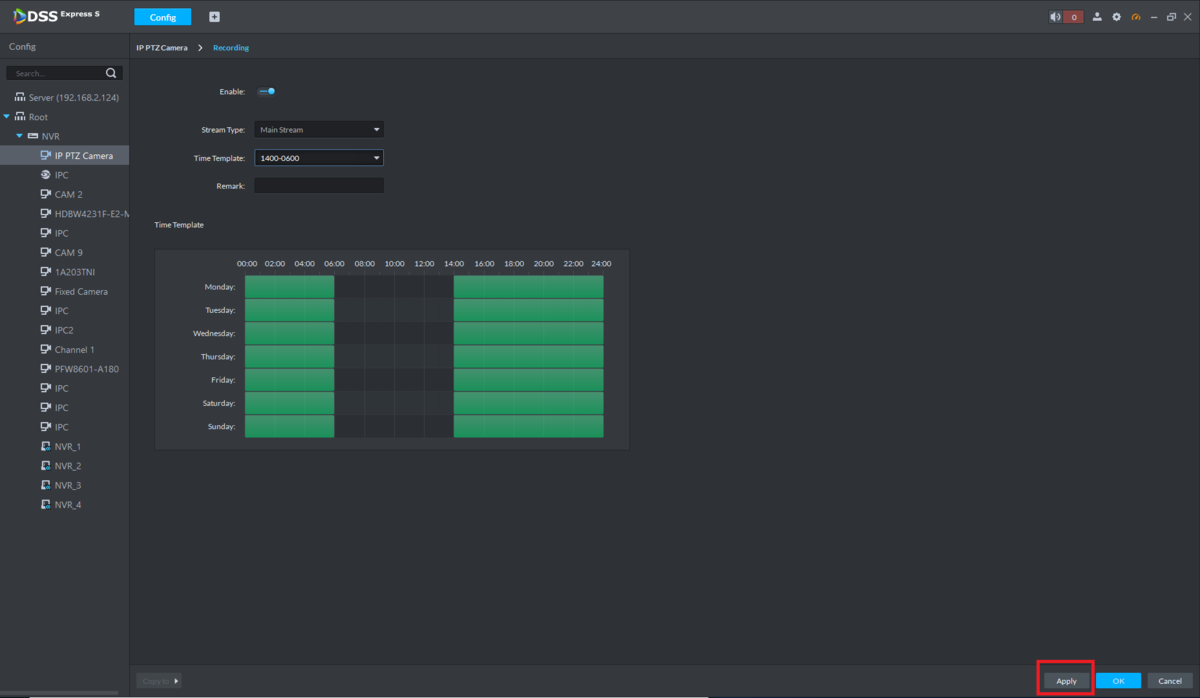Select the Root label in tree
The image size is (1200, 698).
pyautogui.click(x=38, y=117)
